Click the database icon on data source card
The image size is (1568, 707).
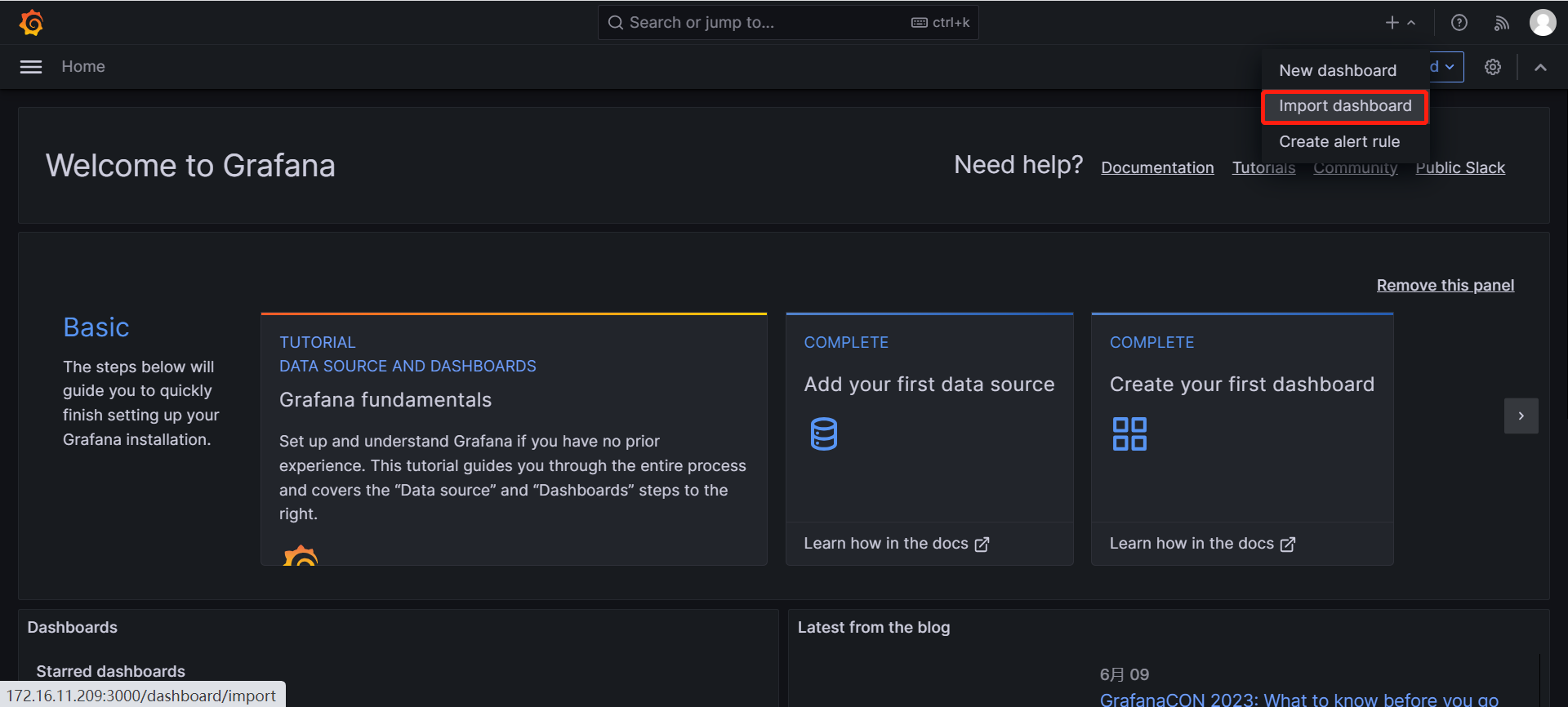point(823,434)
